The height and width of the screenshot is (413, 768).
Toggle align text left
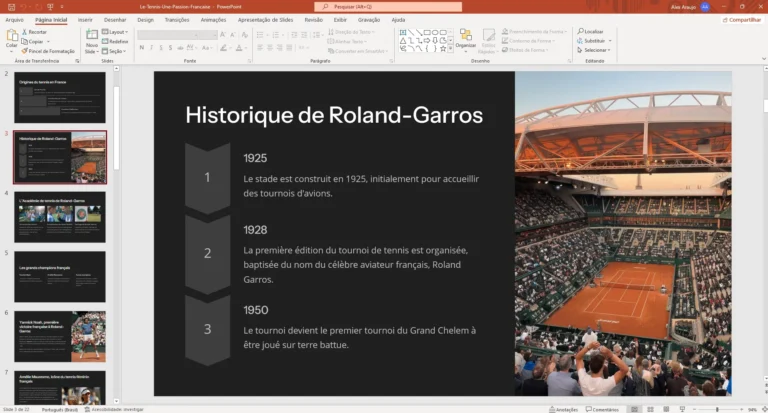point(260,48)
